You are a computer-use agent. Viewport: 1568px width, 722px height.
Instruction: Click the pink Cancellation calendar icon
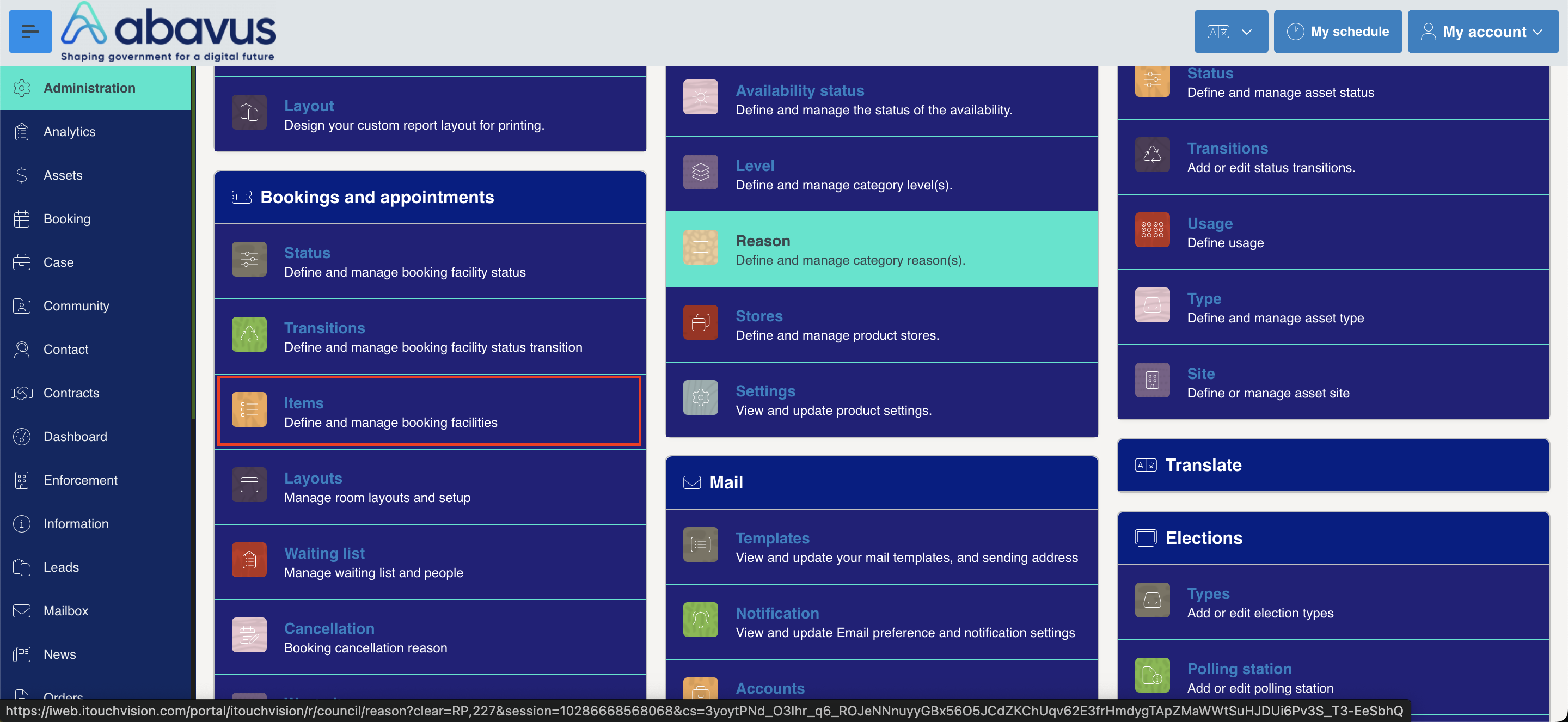click(249, 635)
